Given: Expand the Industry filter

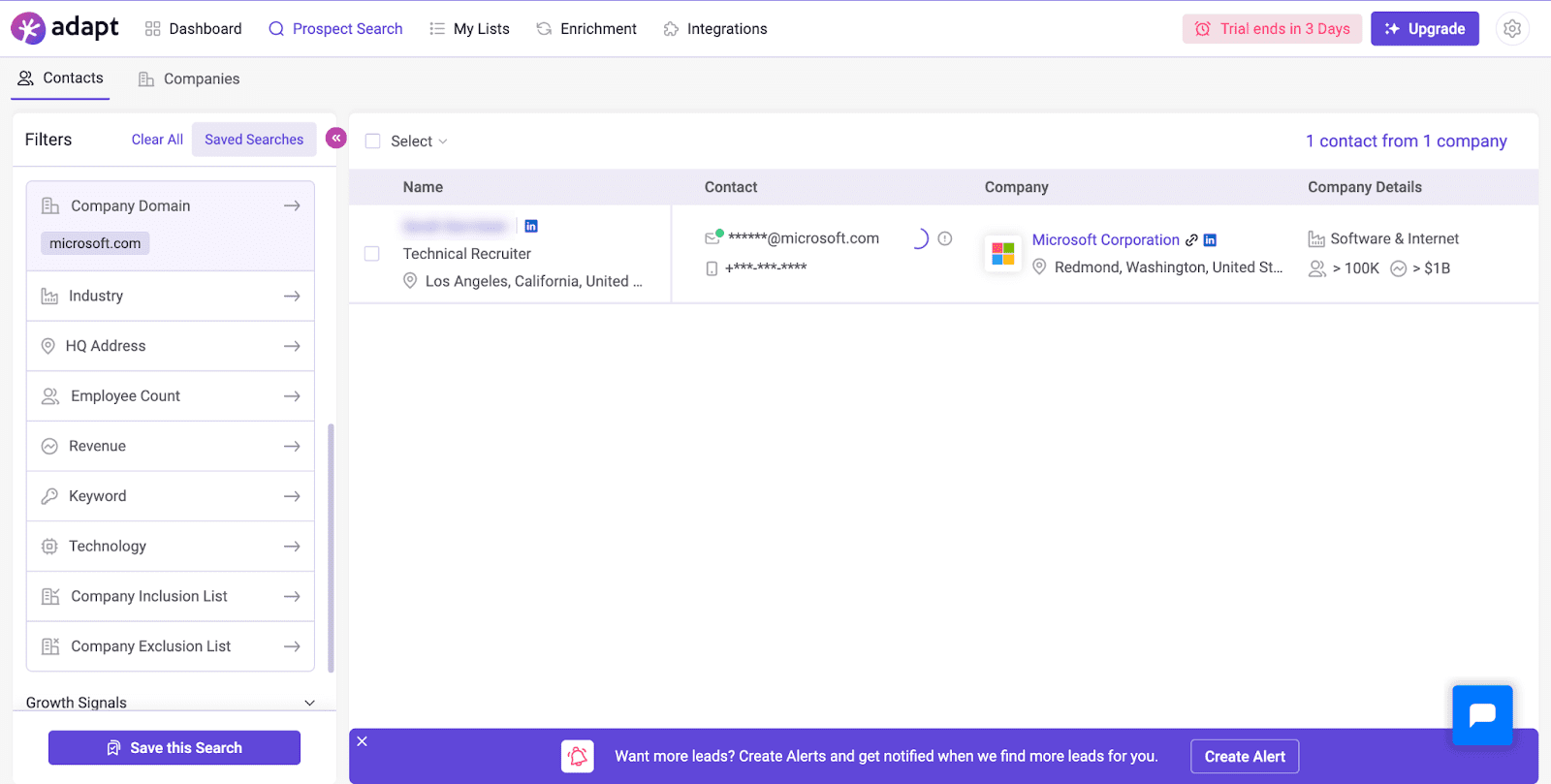Looking at the screenshot, I should coord(171,296).
